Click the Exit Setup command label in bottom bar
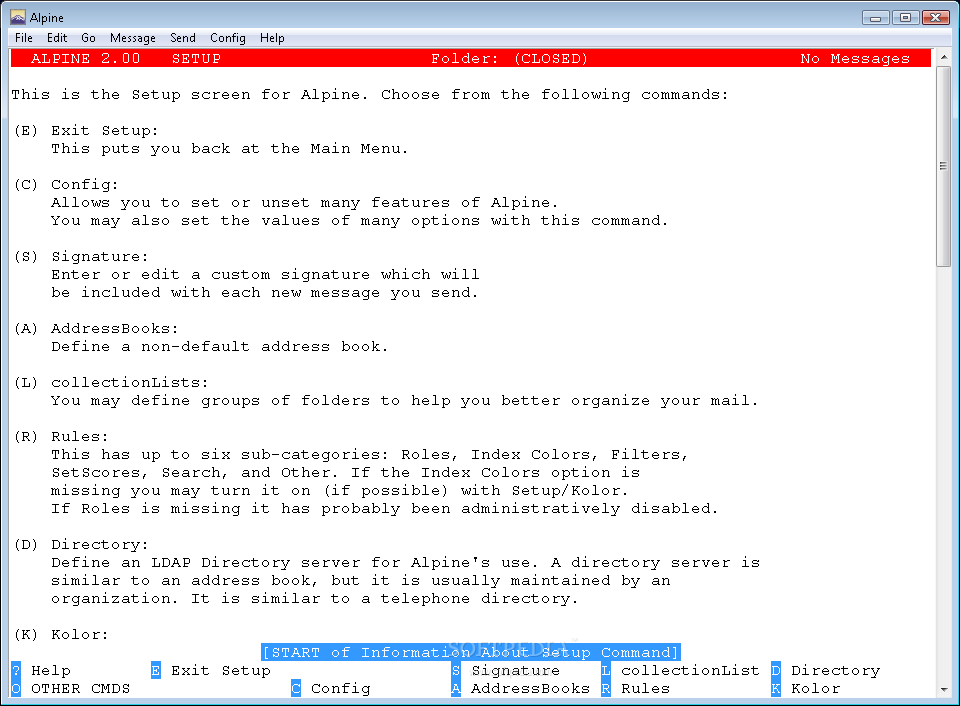 [x=220, y=670]
